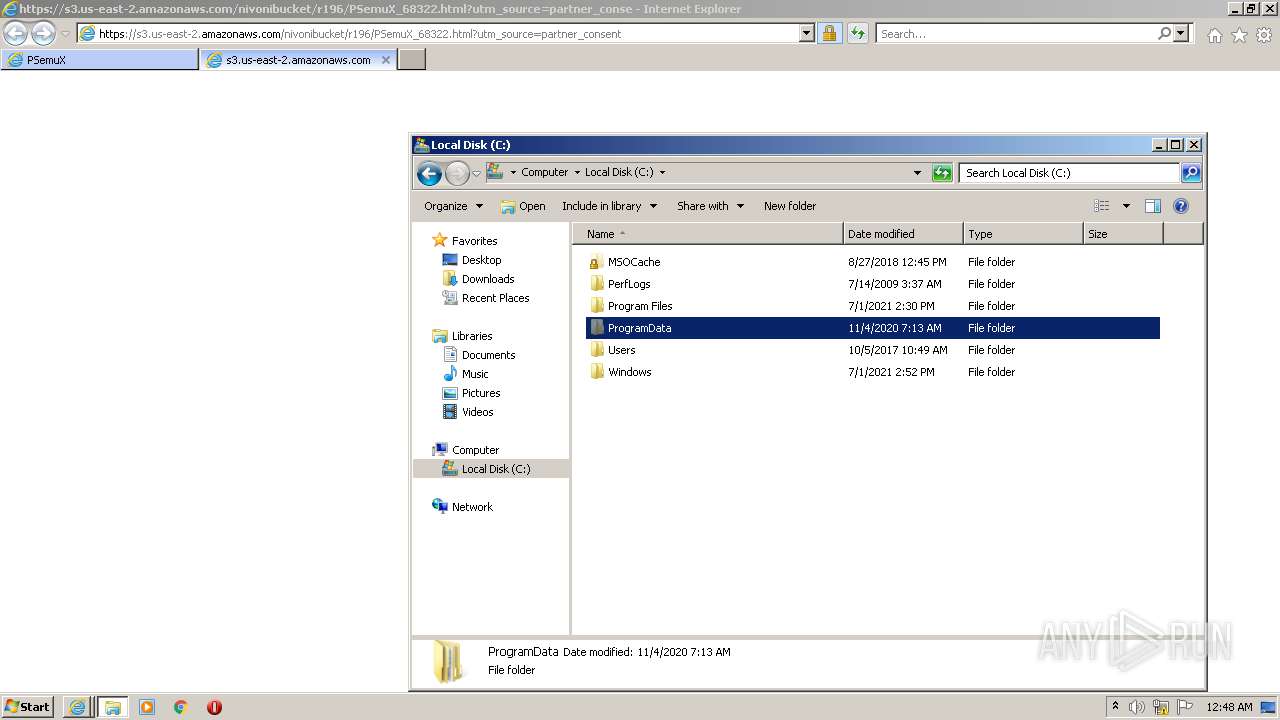Sort by Size column header

tap(1123, 234)
